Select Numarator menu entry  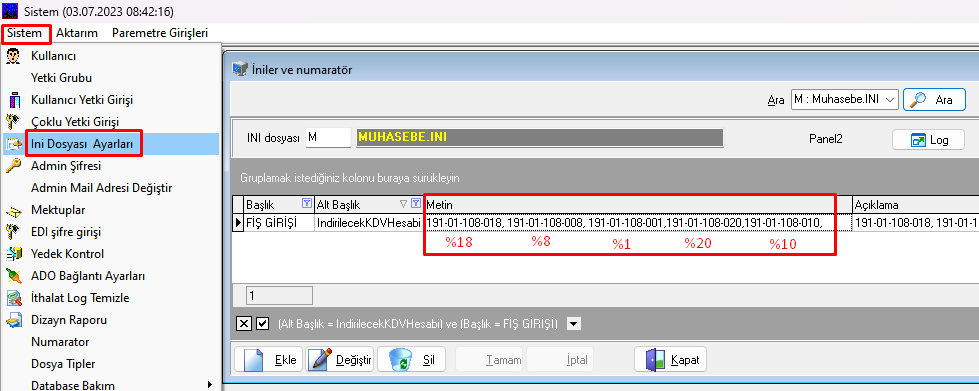(x=60, y=342)
